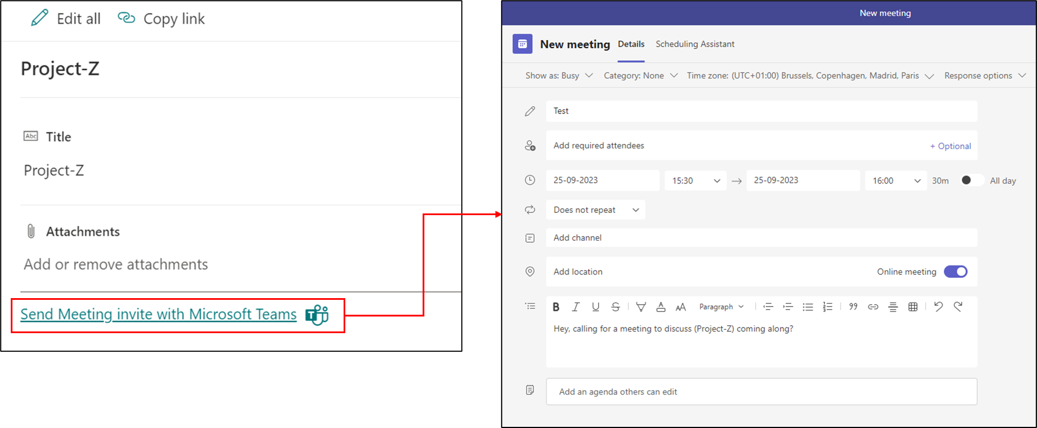This screenshot has height=428, width=1037.
Task: Click the 30m duration label
Action: pos(941,181)
